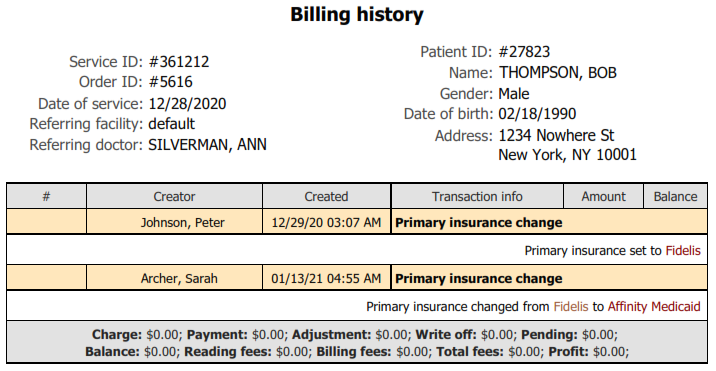Click the Fidelis link in first transaction
716x371 pixels.
pos(683,250)
